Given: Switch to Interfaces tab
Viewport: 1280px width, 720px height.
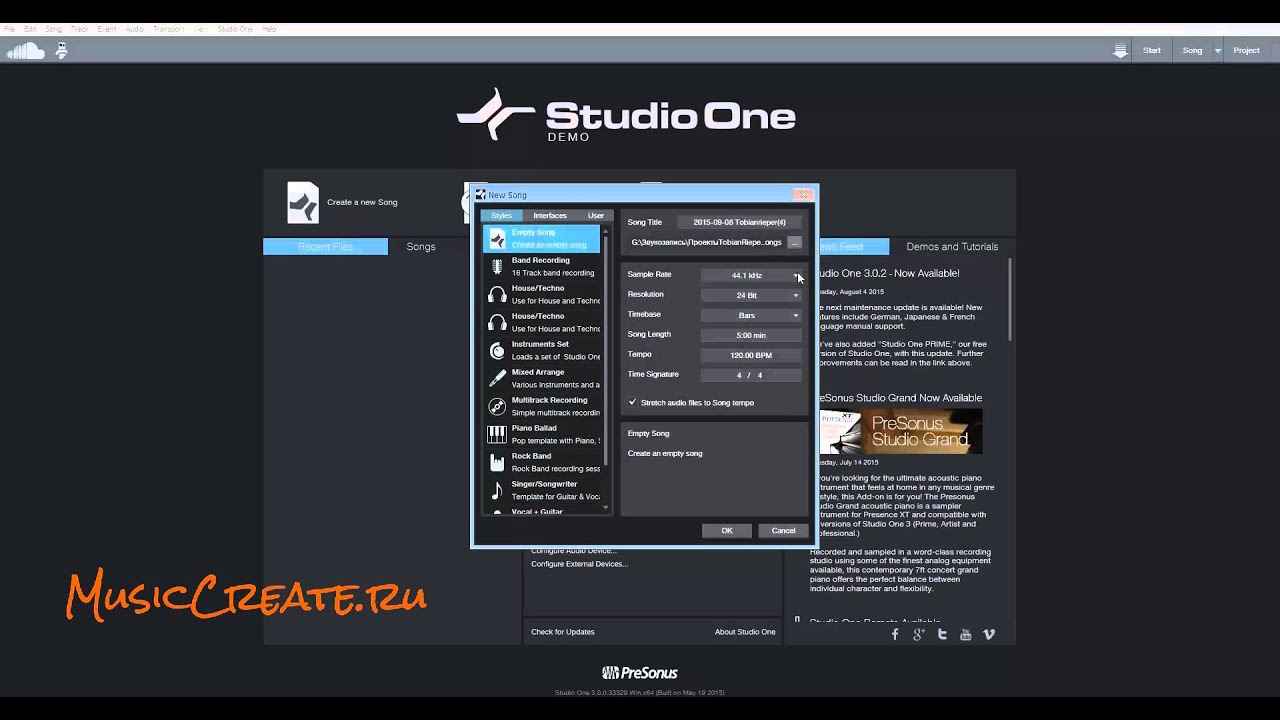Looking at the screenshot, I should (x=550, y=215).
